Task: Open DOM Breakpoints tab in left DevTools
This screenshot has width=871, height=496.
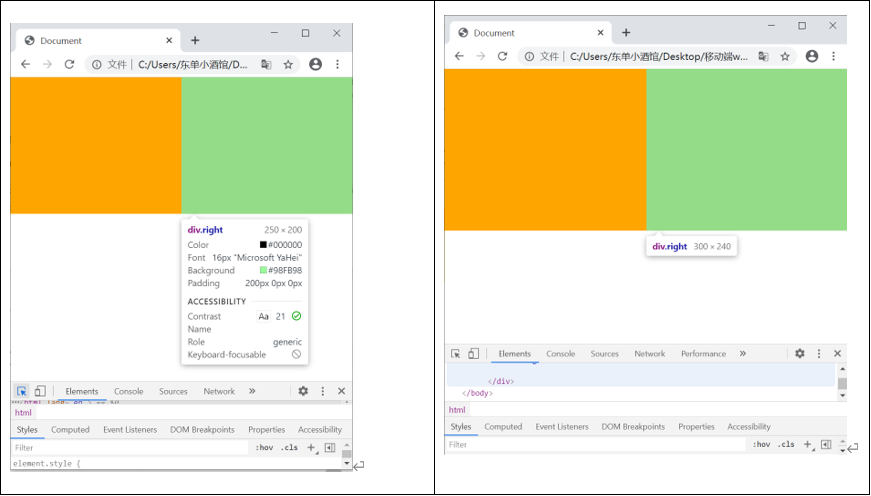Action: click(202, 429)
